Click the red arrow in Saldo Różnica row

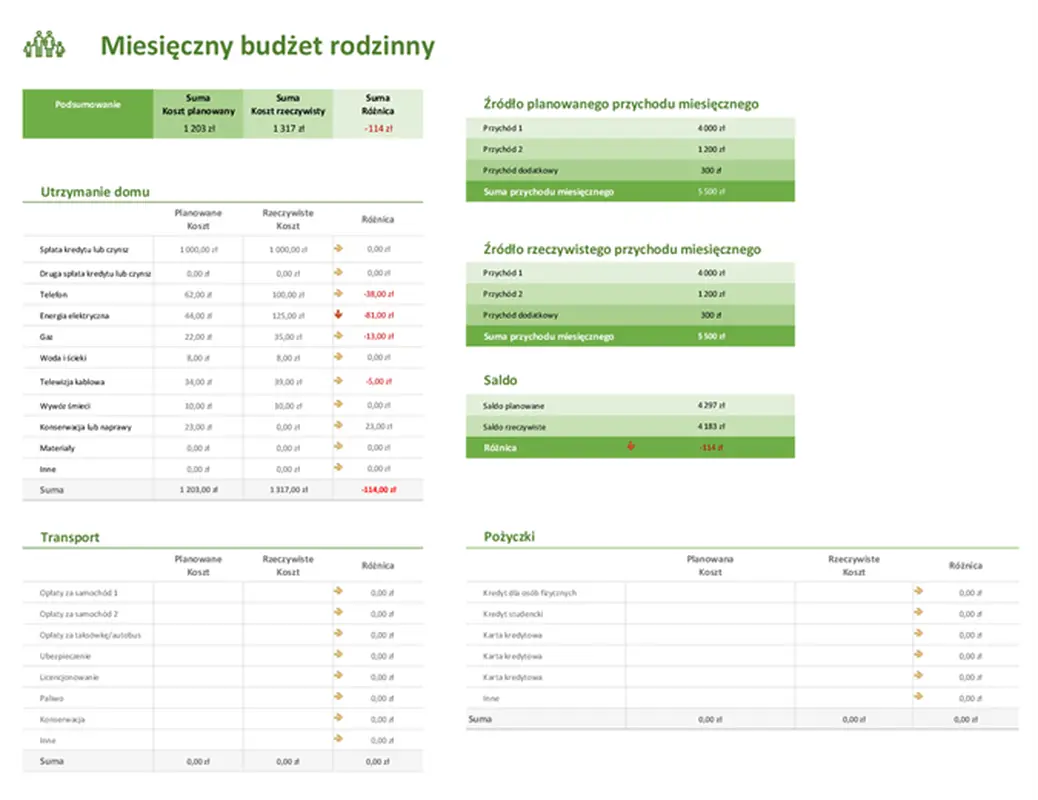click(x=630, y=447)
